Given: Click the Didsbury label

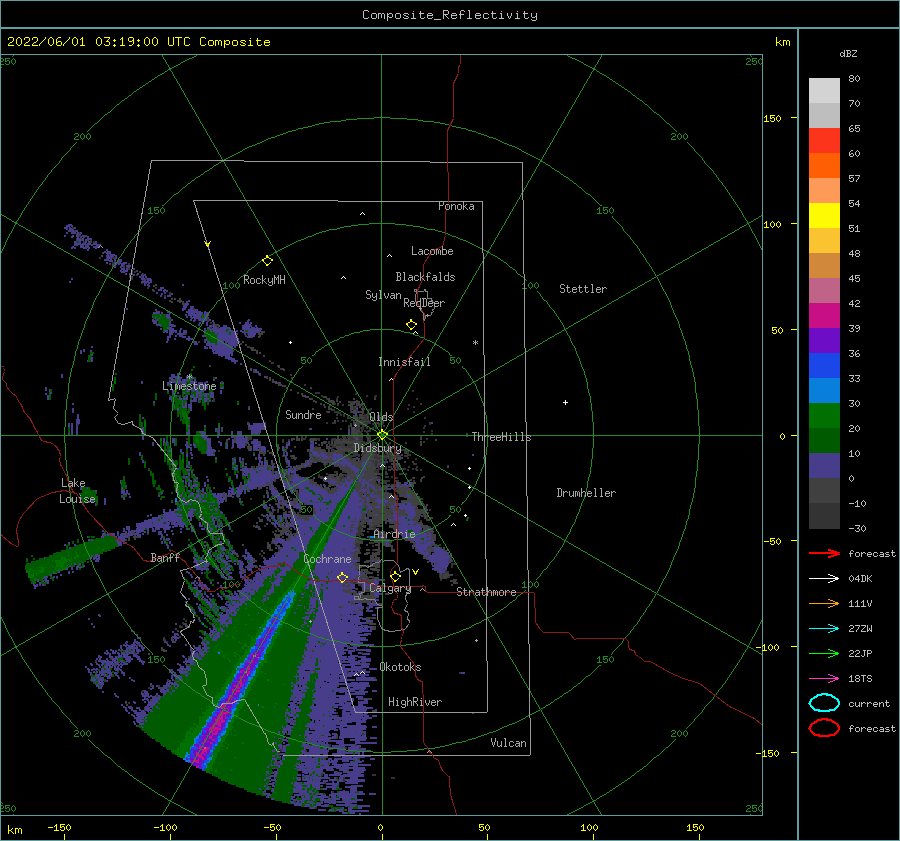Looking at the screenshot, I should [x=377, y=448].
